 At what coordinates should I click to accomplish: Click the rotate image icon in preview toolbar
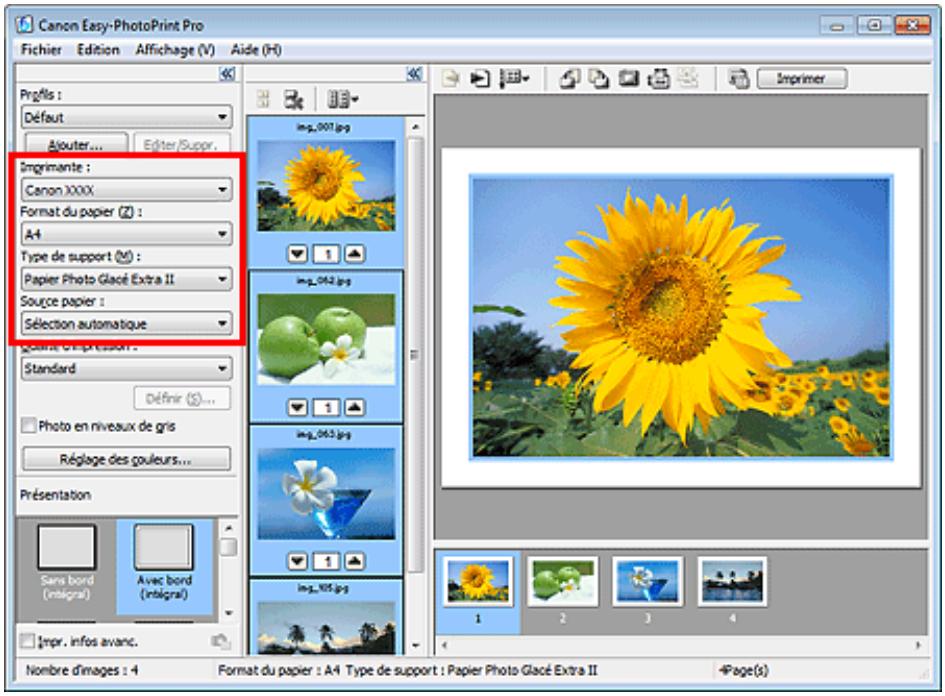570,79
